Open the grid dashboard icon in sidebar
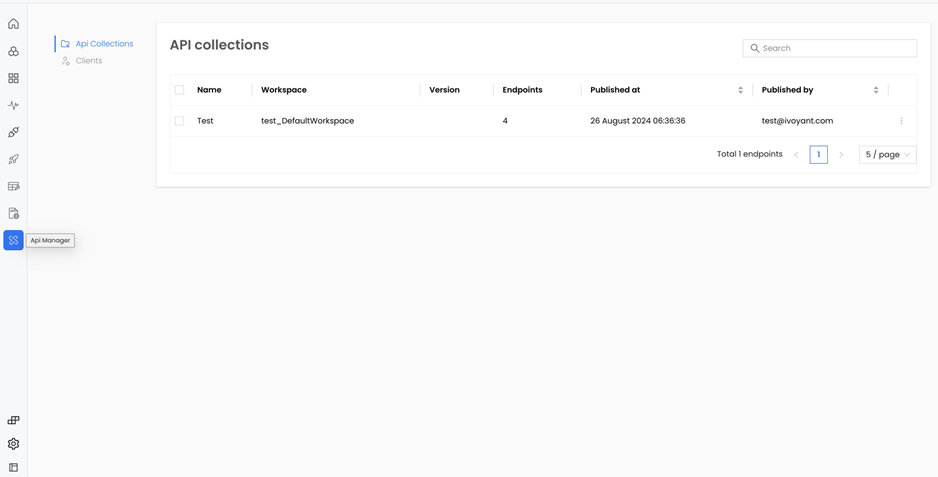This screenshot has height=477, width=938. click(13, 78)
